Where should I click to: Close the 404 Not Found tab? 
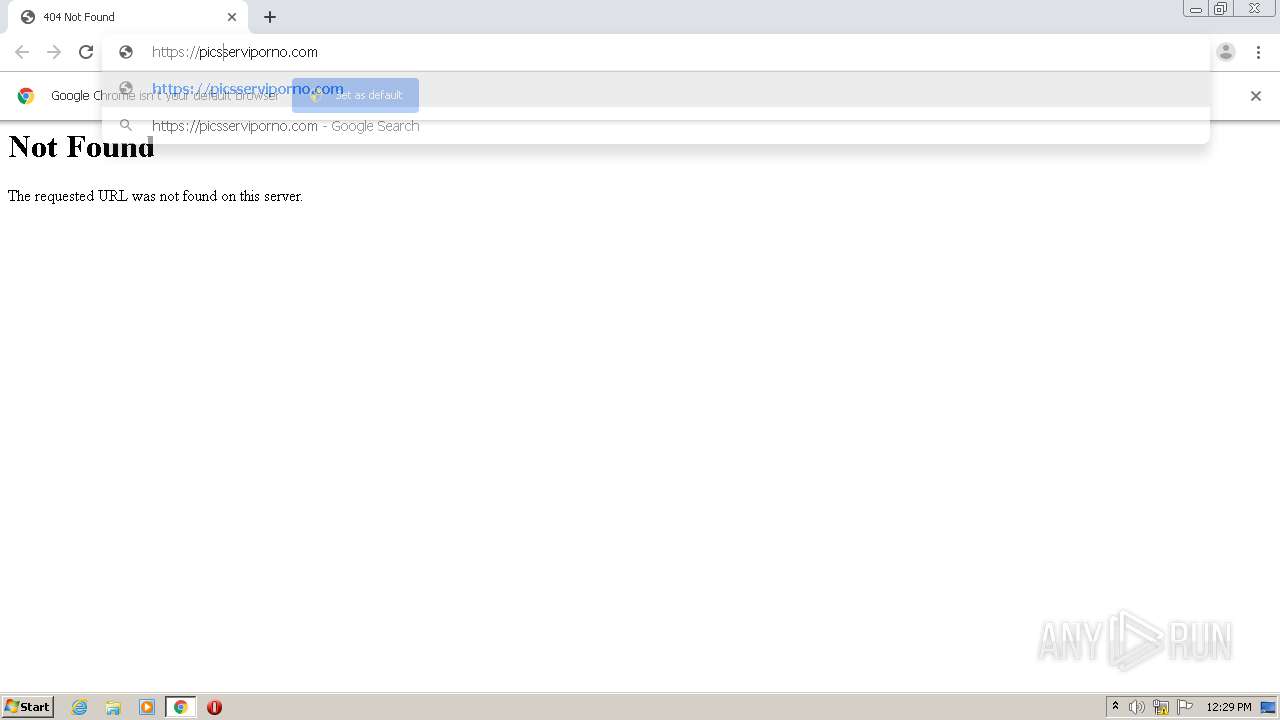[232, 17]
